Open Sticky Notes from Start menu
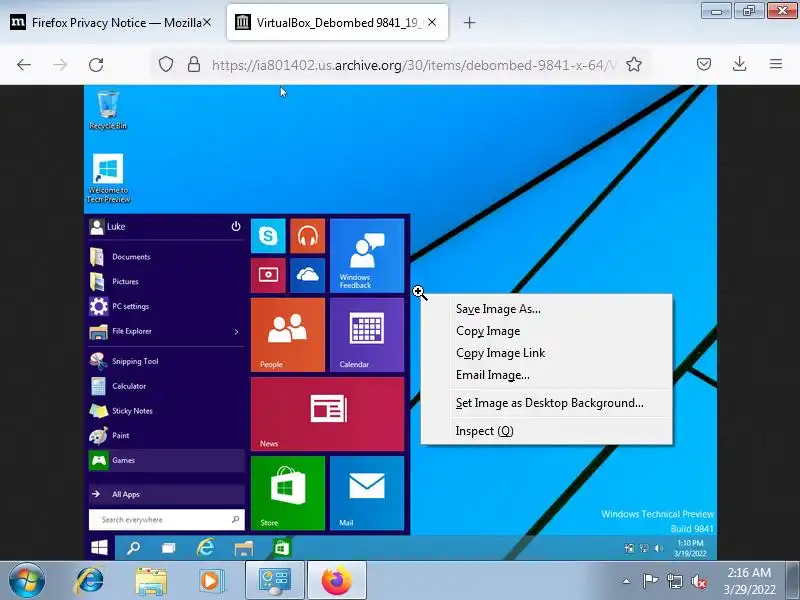Viewport: 800px width, 600px height. click(x=166, y=411)
